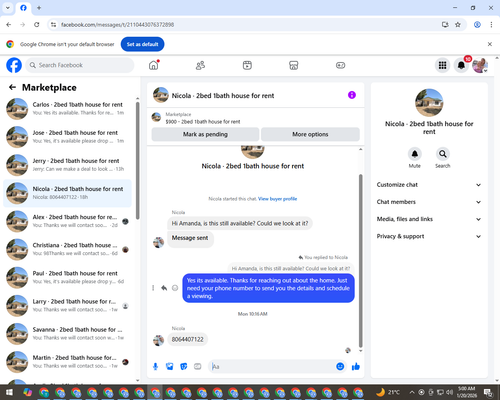This screenshot has width=500, height=400.
Task: Reload the page in Chrome
Action: [x=37, y=24]
